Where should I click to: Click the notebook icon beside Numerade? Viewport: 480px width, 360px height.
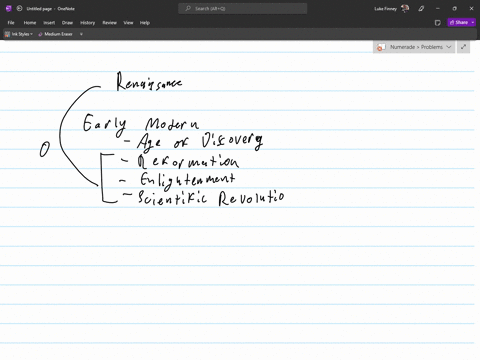pyautogui.click(x=381, y=47)
